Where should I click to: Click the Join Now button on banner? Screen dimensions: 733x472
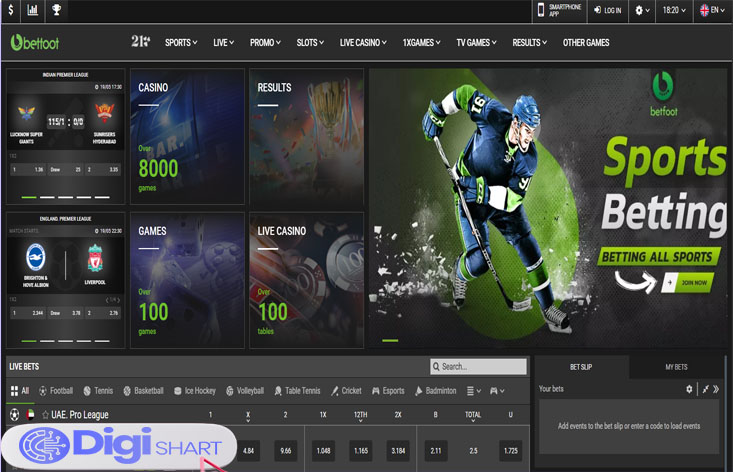[x=688, y=283]
